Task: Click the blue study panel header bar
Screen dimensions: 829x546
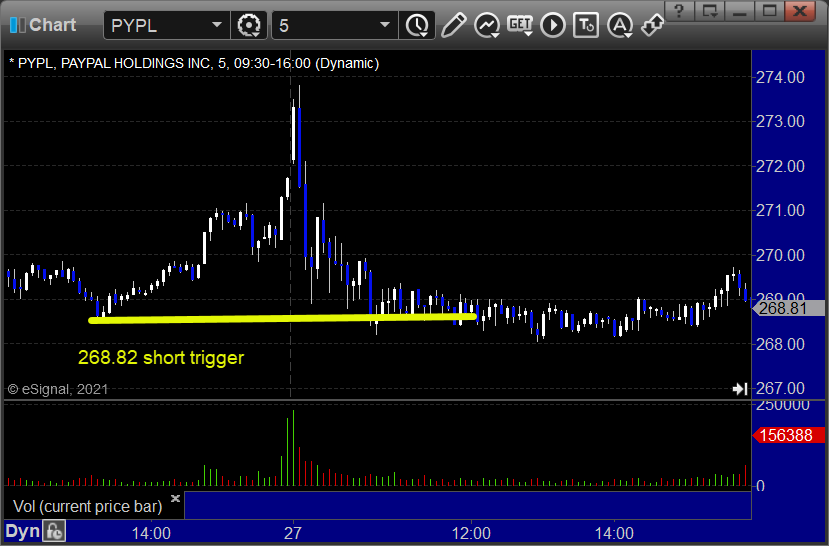Action: [x=468, y=505]
